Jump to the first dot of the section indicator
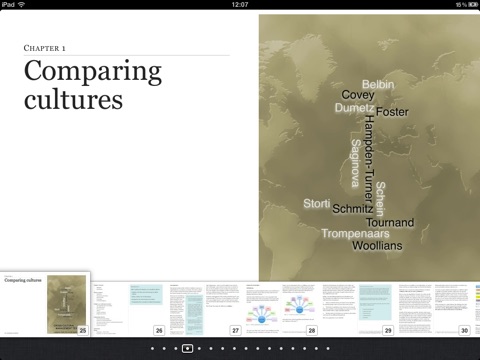This screenshot has height=360, width=480. 152,348
